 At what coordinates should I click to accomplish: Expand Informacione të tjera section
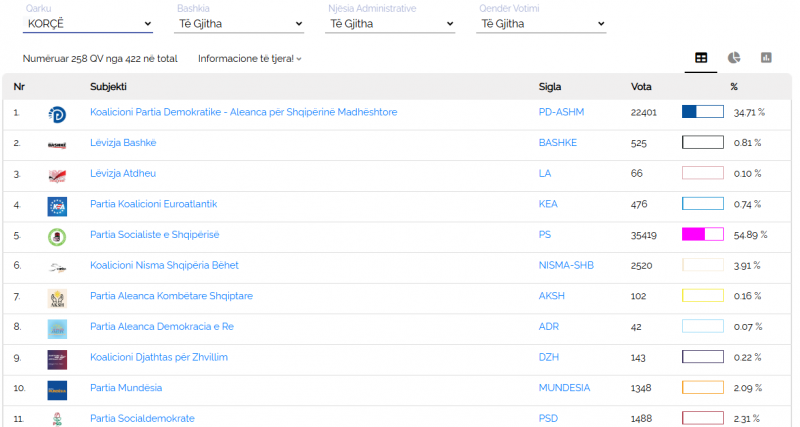[249, 59]
